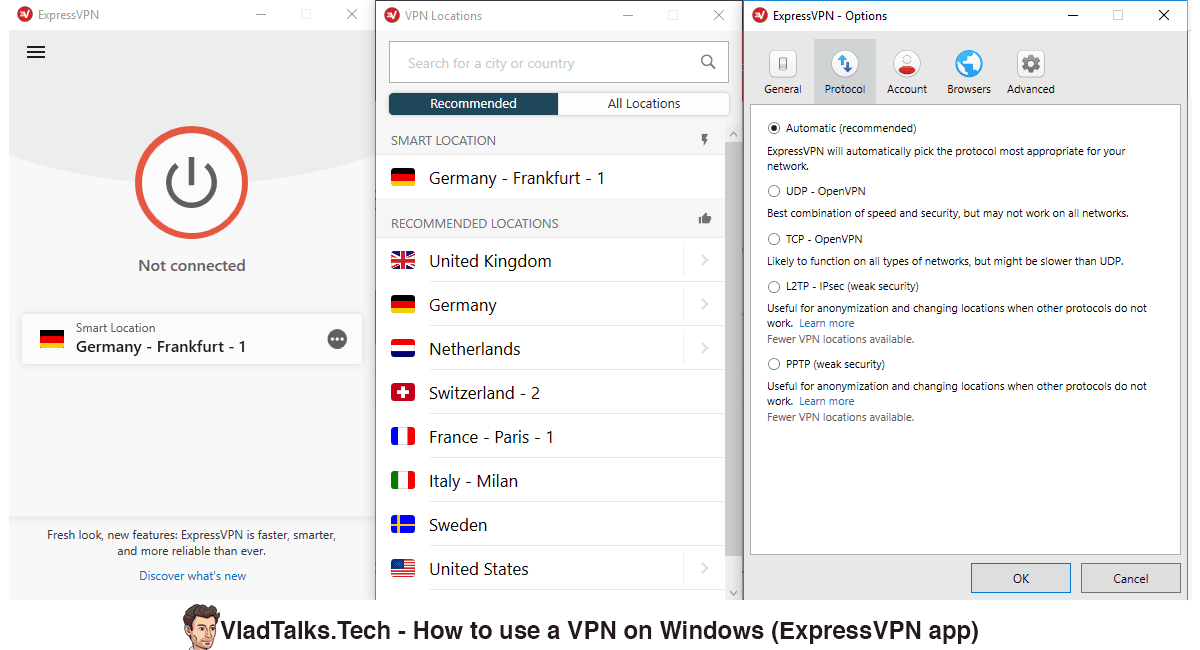Click the Italy flag icon

(403, 481)
